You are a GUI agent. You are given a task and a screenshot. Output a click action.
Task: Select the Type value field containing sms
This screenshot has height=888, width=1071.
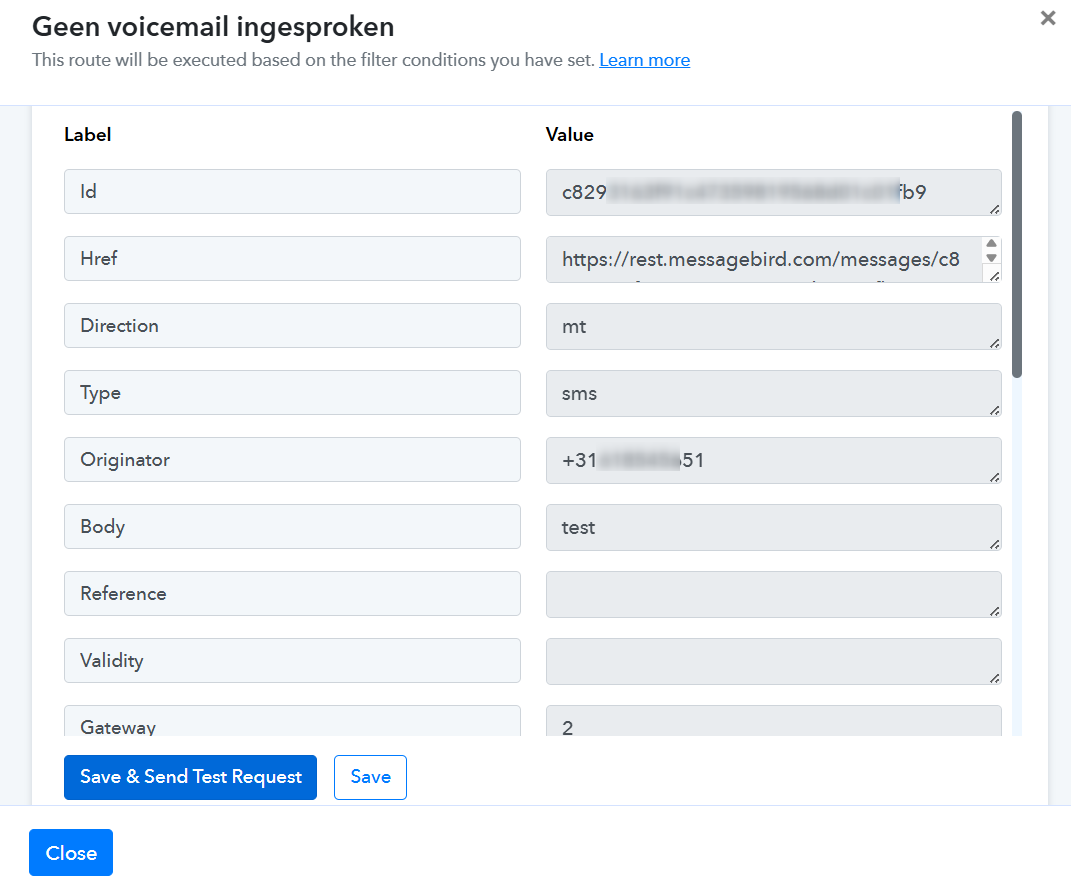tap(772, 393)
